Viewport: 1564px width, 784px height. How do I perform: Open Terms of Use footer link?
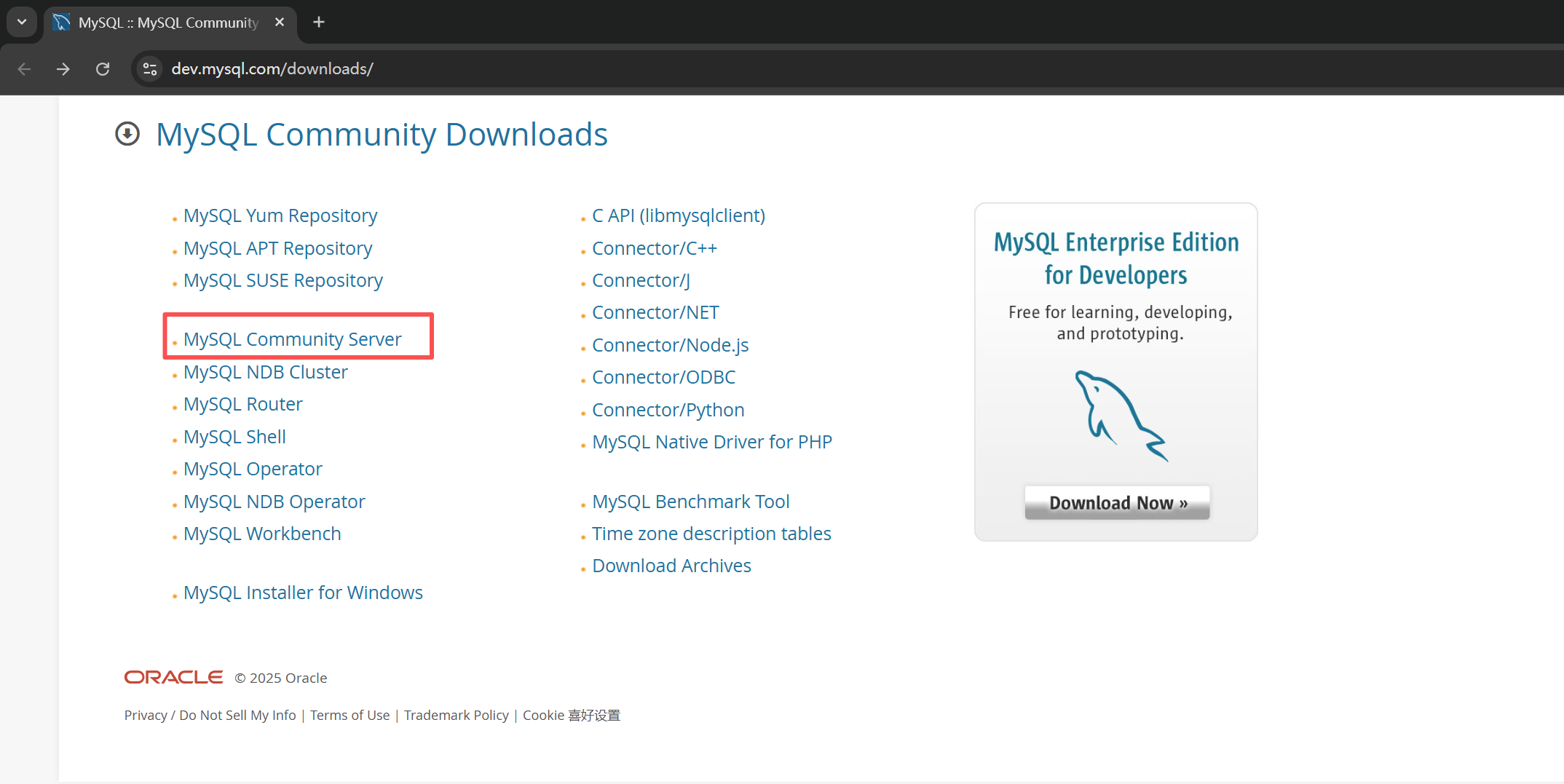point(349,716)
